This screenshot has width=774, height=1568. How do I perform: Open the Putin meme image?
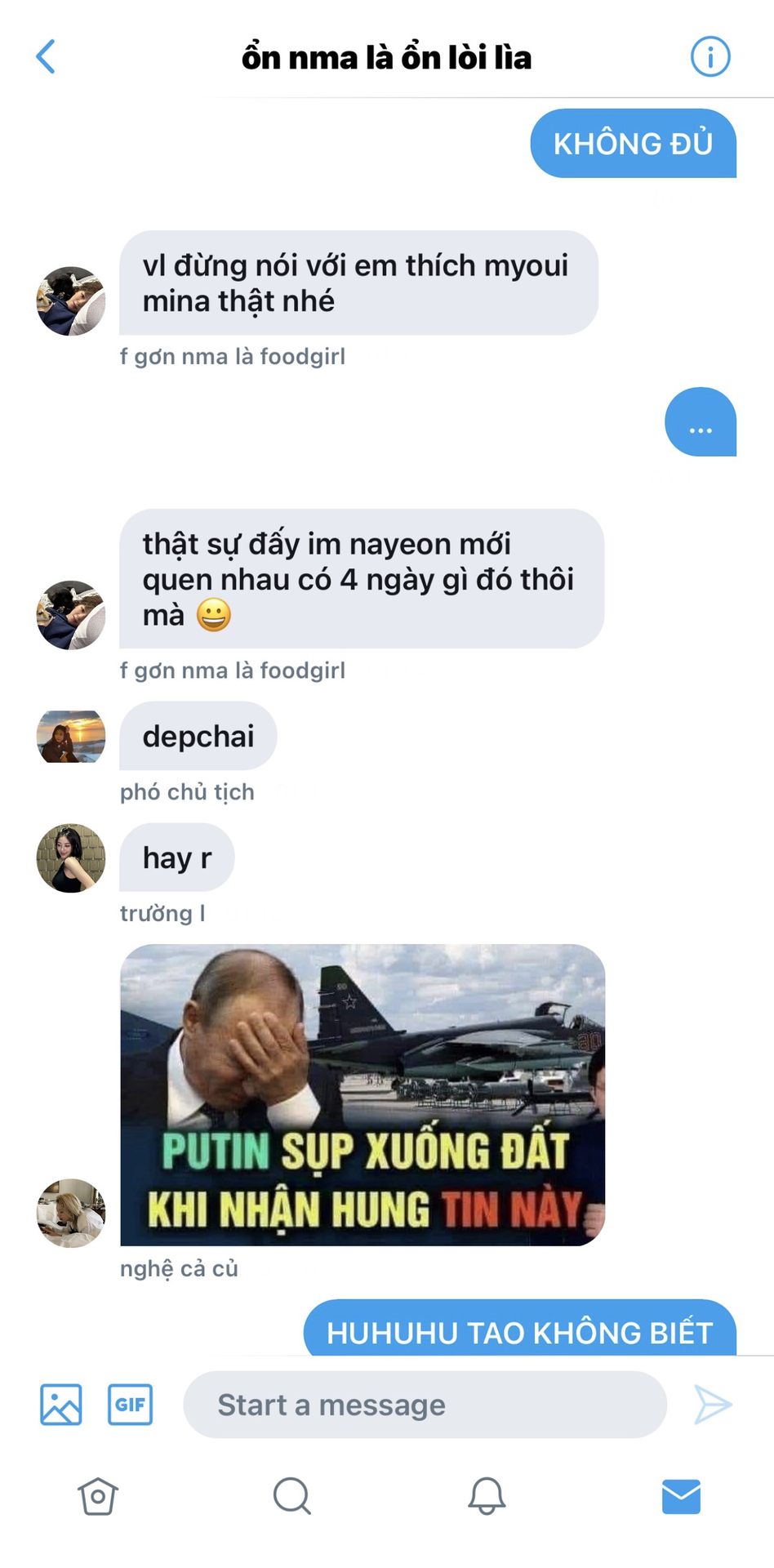tap(363, 1095)
